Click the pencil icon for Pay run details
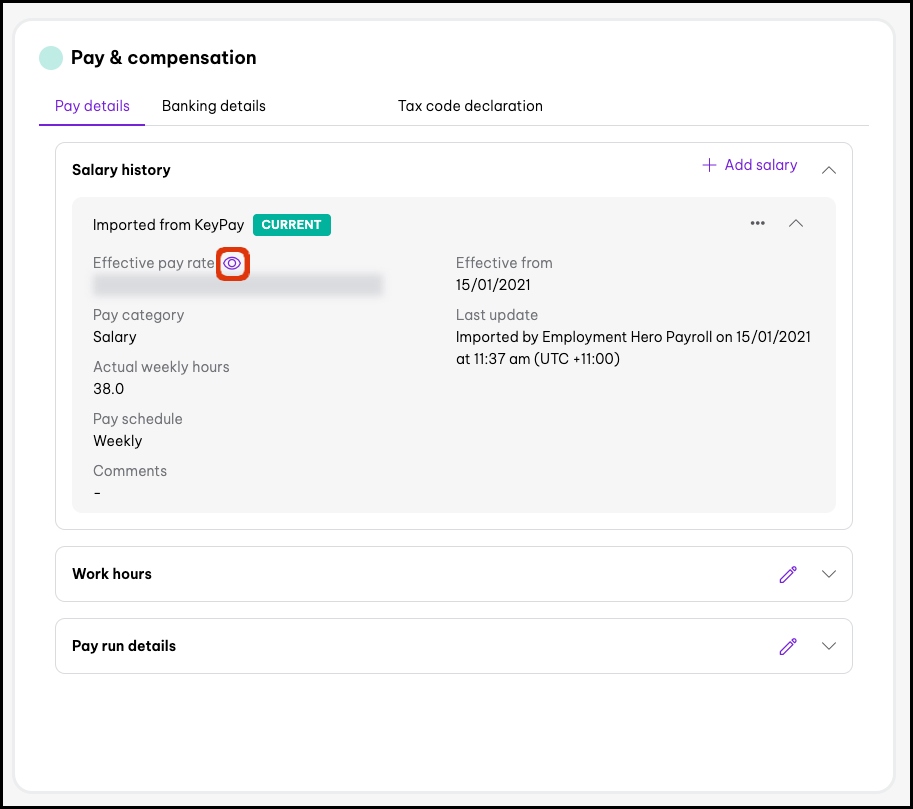 point(788,646)
